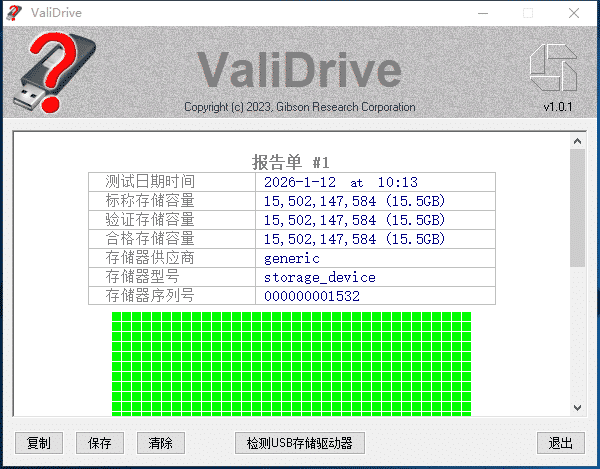Click the 验证存储容量 value cell
The width and height of the screenshot is (600, 469).
click(x=354, y=220)
